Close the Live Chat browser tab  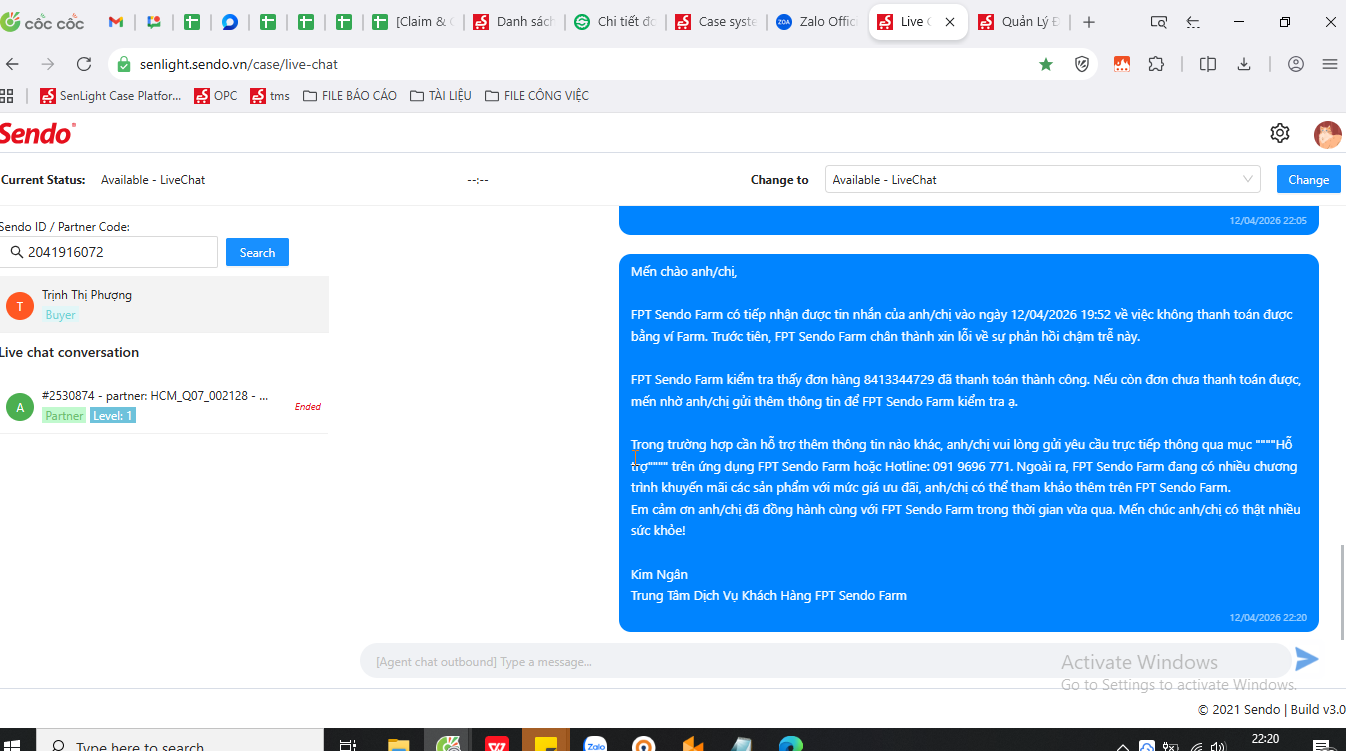(950, 22)
